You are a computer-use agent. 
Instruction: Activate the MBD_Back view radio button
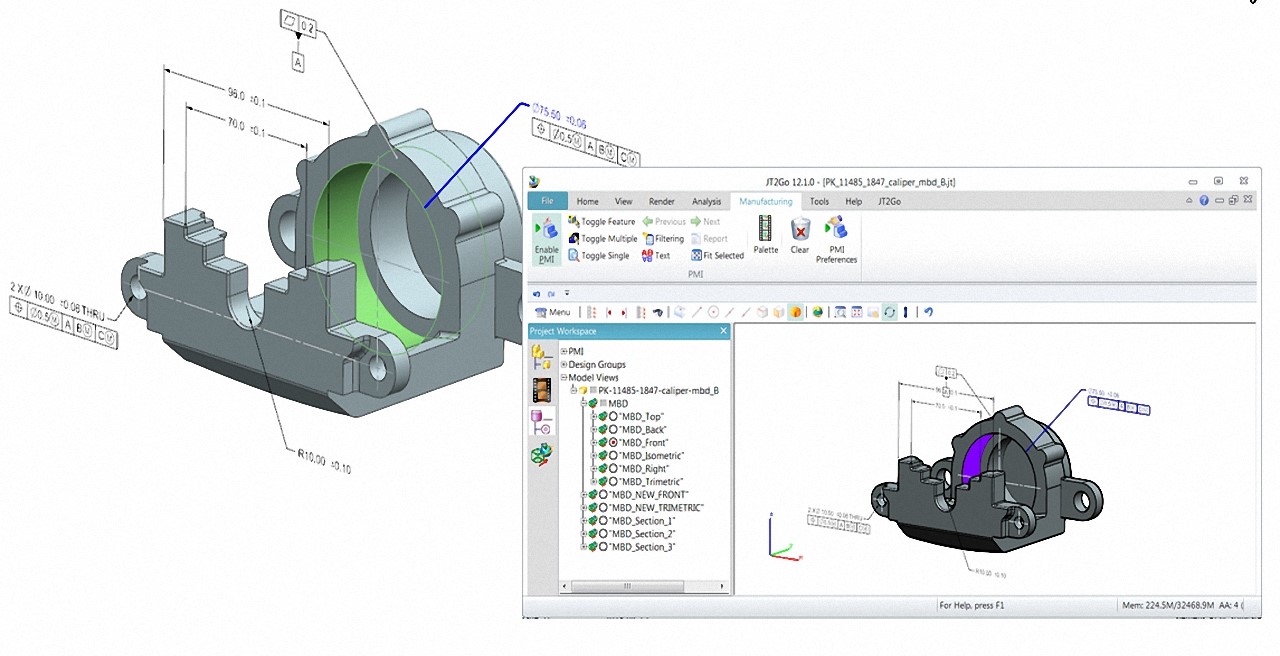tap(614, 429)
